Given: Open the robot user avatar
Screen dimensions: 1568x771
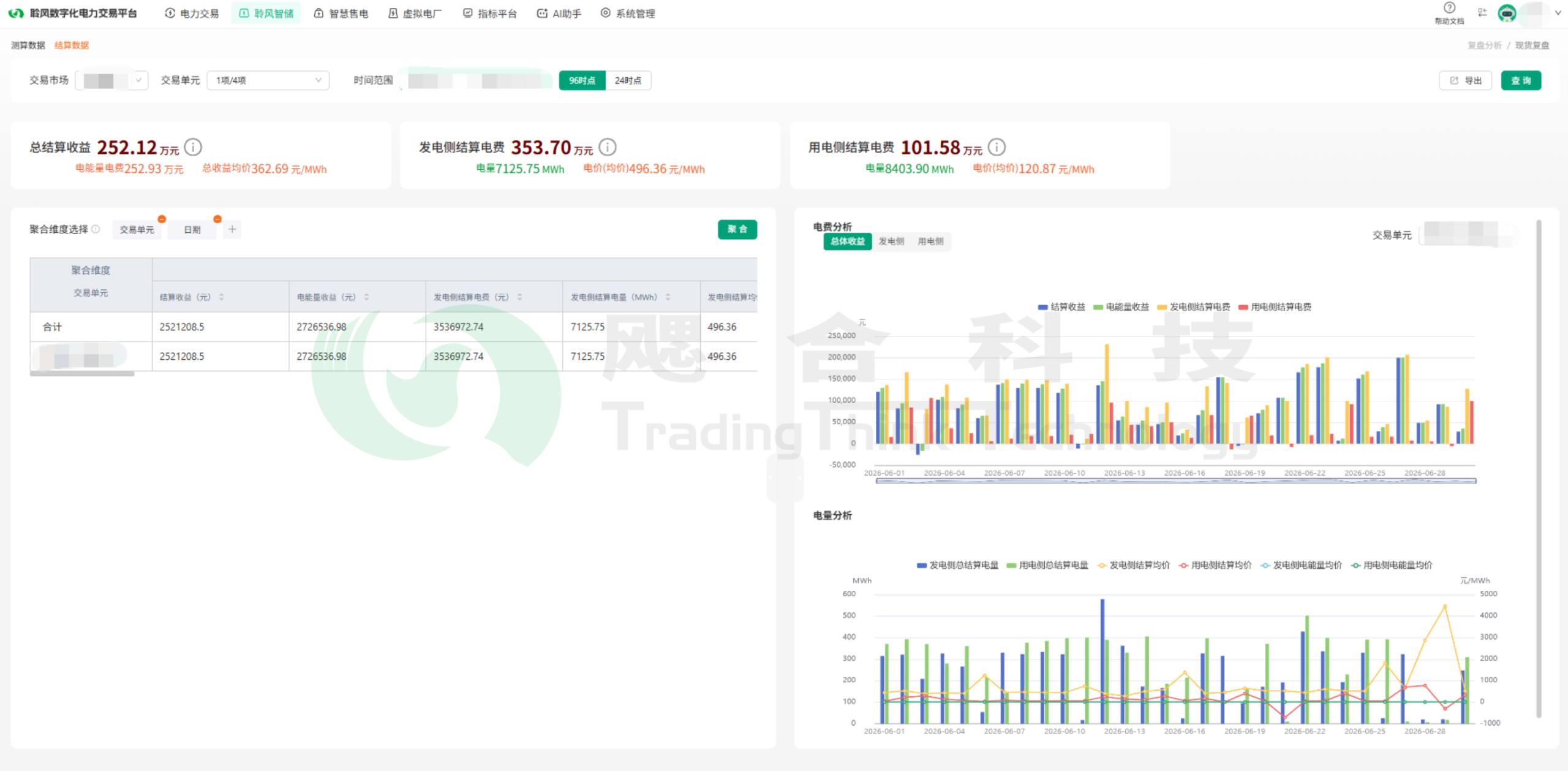Looking at the screenshot, I should tap(1507, 13).
